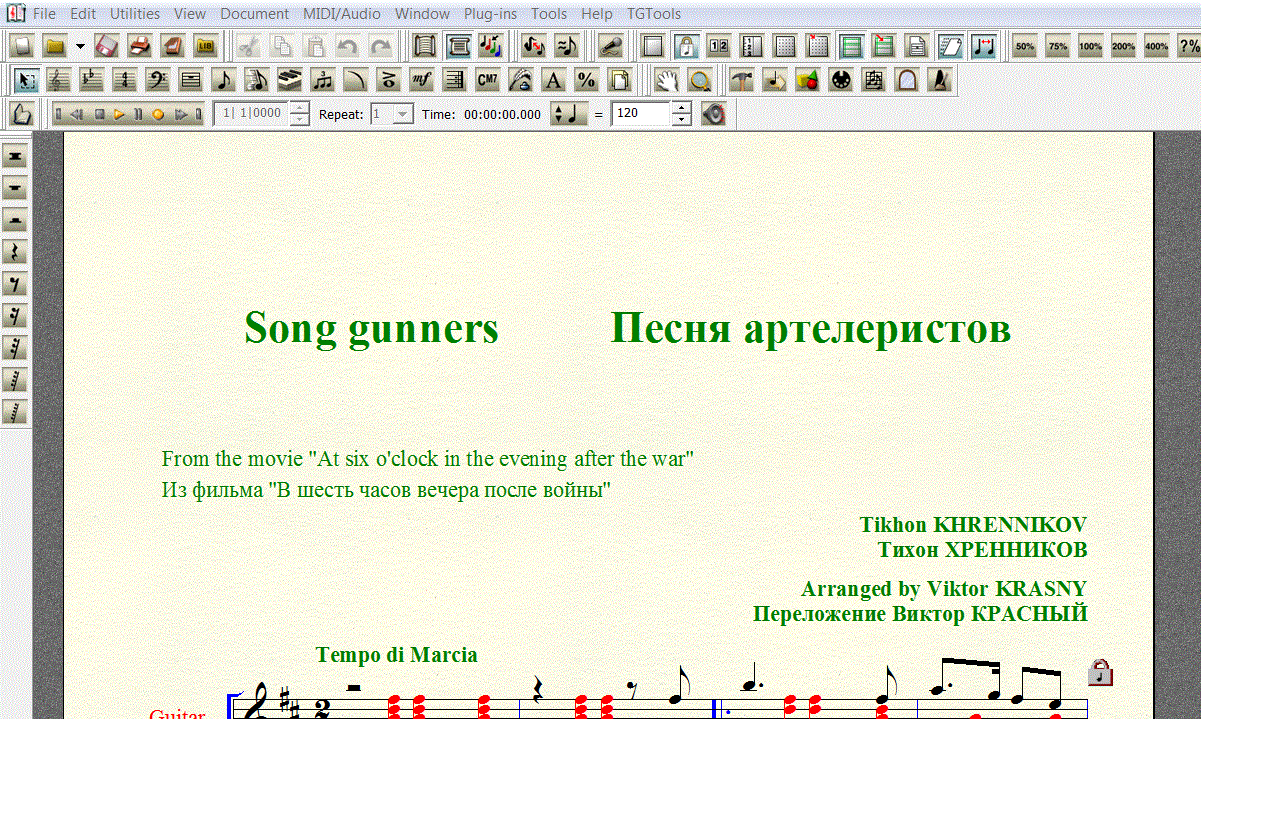The image size is (1274, 817).
Task: Click the Print icon
Action: [139, 46]
